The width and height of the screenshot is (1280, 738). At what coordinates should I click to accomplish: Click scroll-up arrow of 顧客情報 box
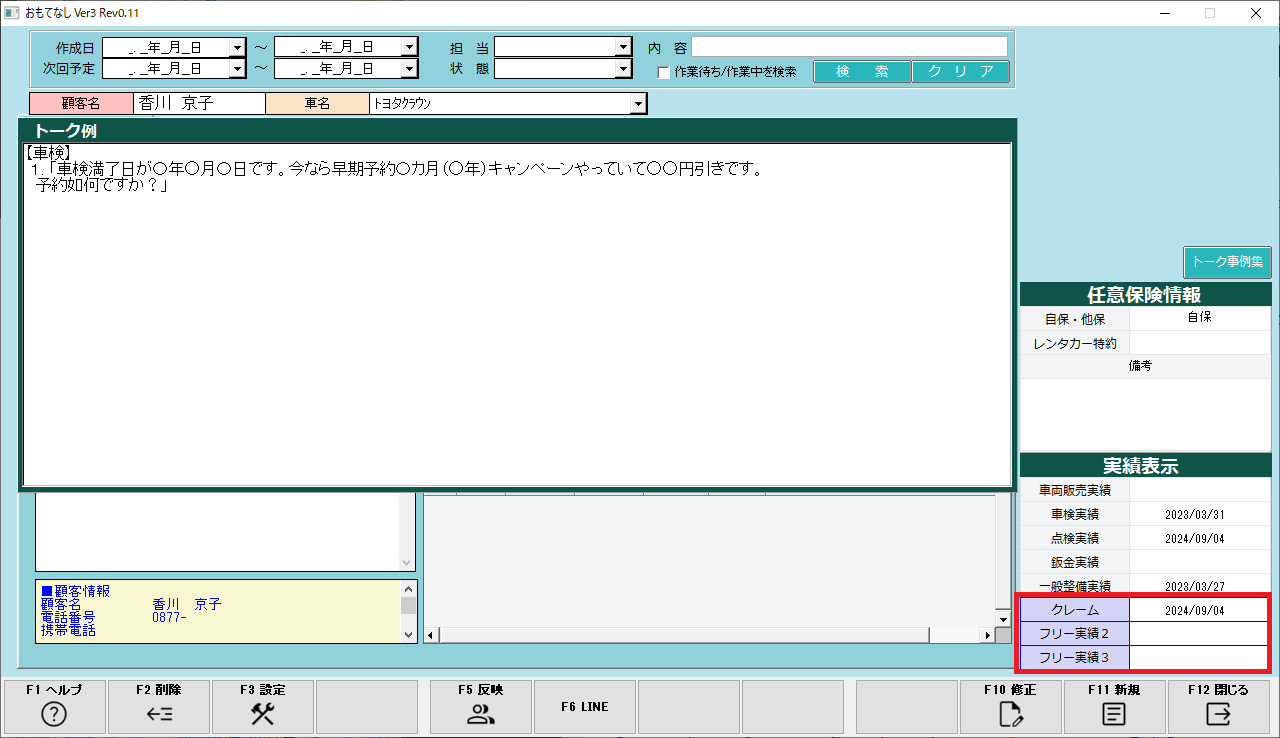[408, 587]
